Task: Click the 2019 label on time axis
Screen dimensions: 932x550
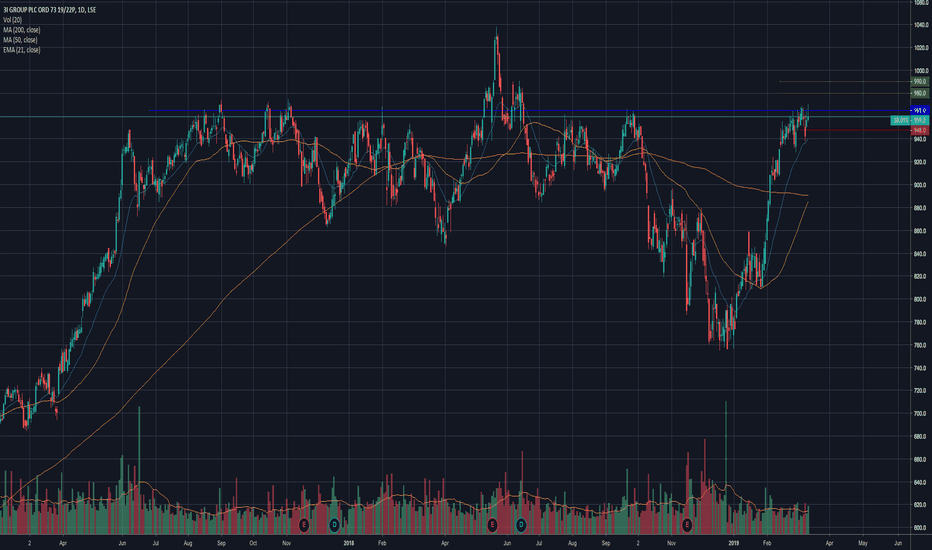Action: [733, 543]
